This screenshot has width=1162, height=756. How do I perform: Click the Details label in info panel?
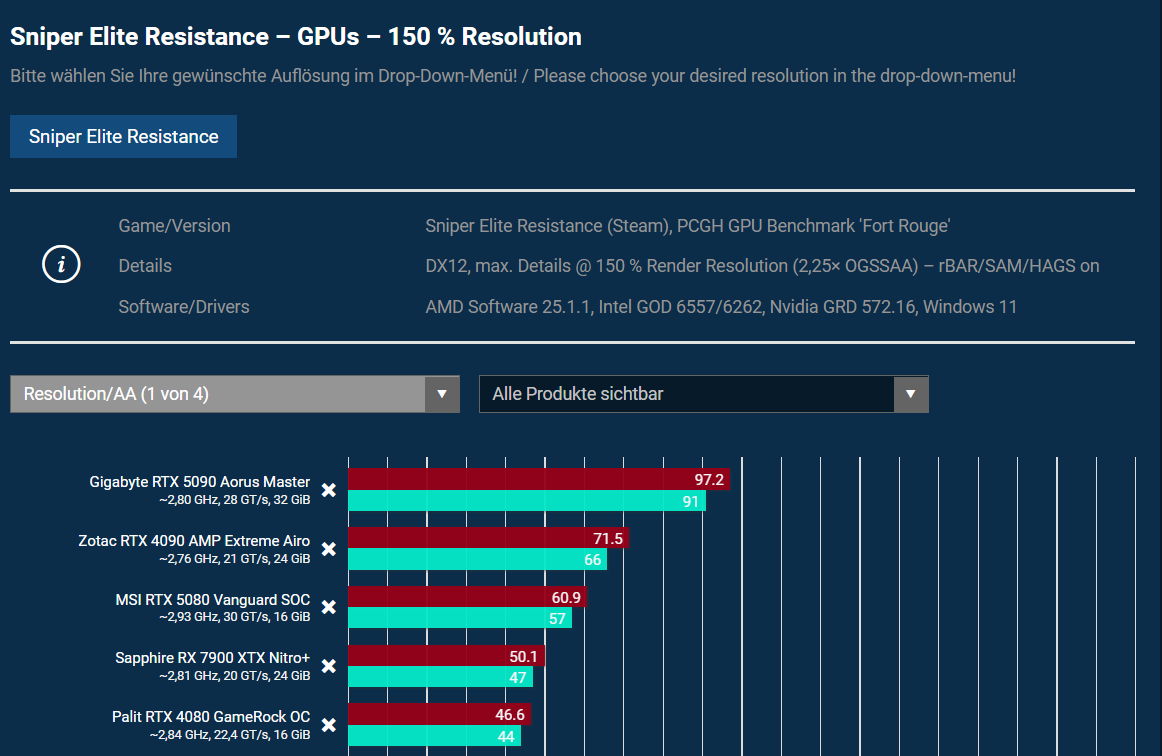click(x=145, y=266)
